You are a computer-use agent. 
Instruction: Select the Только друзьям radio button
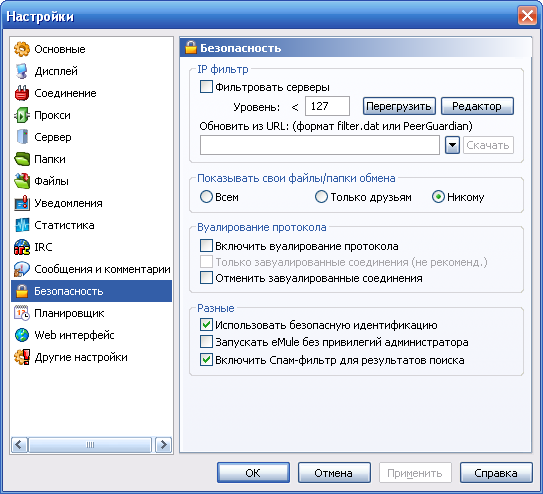pos(321,197)
